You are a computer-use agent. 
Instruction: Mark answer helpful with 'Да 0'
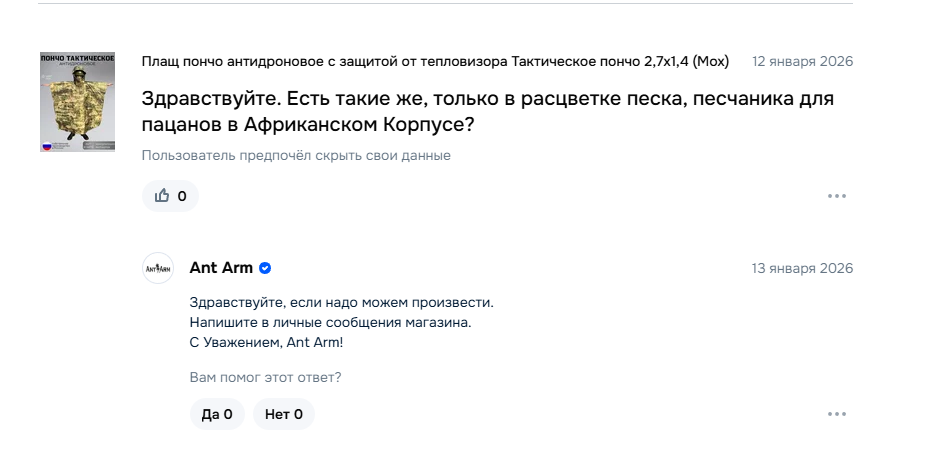(217, 414)
